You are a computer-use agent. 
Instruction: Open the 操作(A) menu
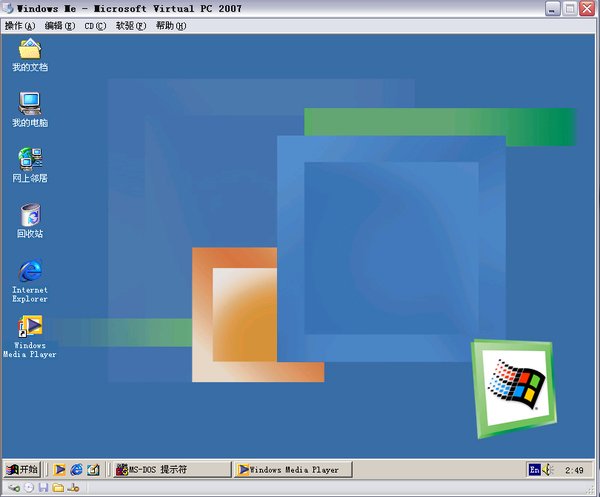(20, 26)
